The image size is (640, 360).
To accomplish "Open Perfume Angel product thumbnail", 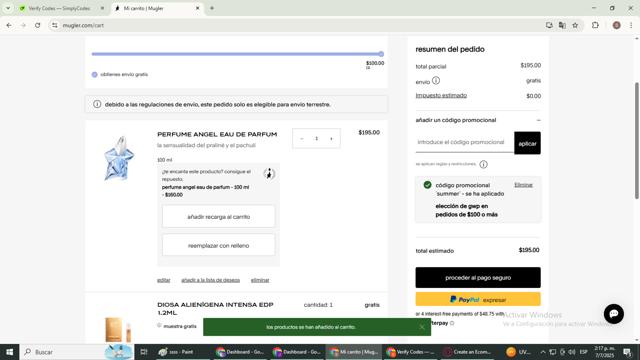I will click(x=119, y=158).
